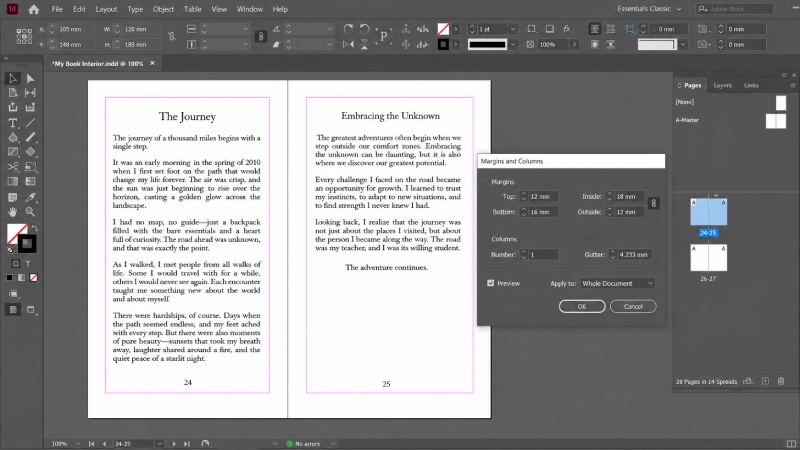Open the fx effects icon
This screenshot has width=800, height=450.
567,29
